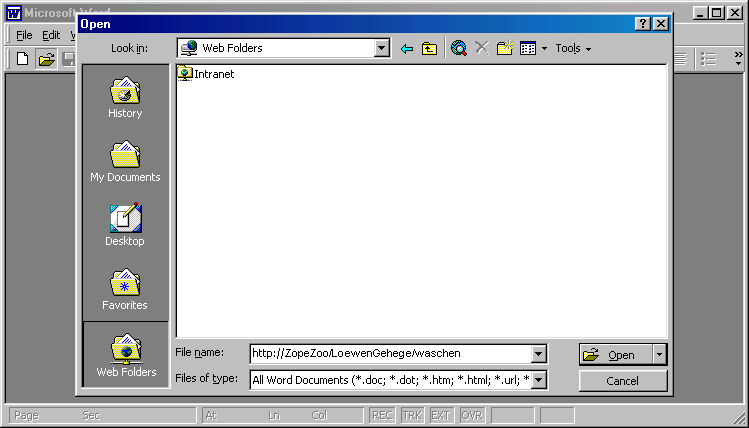
Task: Open the Views dropdown arrow
Action: [x=545, y=49]
